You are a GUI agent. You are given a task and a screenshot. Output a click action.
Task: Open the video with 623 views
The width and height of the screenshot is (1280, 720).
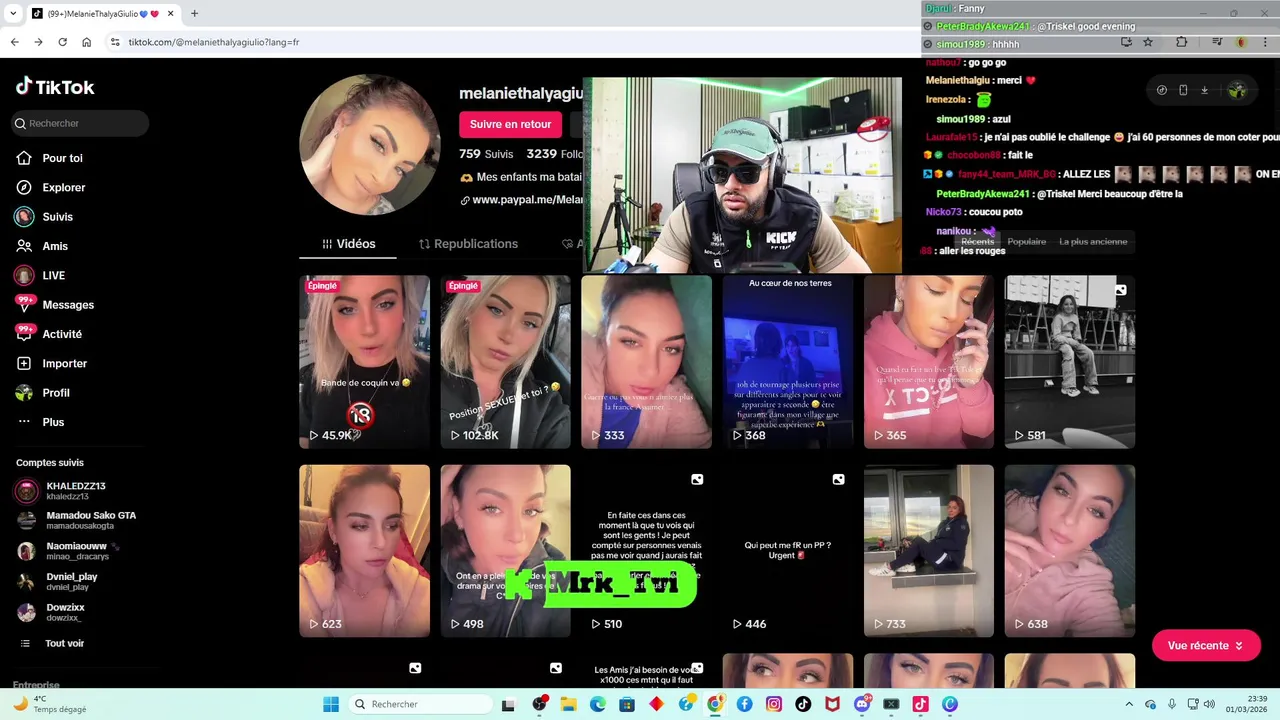[364, 550]
